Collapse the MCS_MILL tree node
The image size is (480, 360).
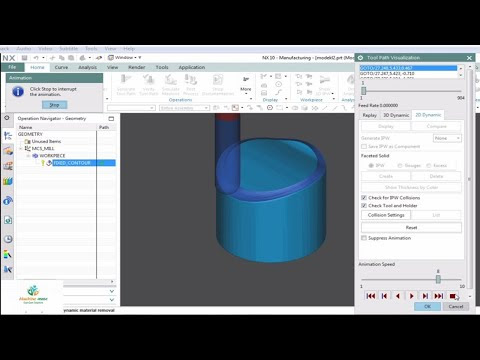21,148
